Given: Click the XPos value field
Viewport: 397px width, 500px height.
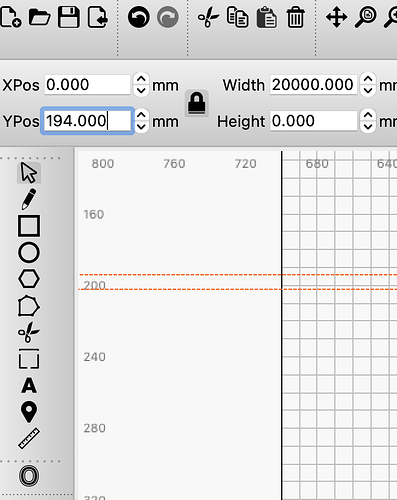Looking at the screenshot, I should pos(87,85).
